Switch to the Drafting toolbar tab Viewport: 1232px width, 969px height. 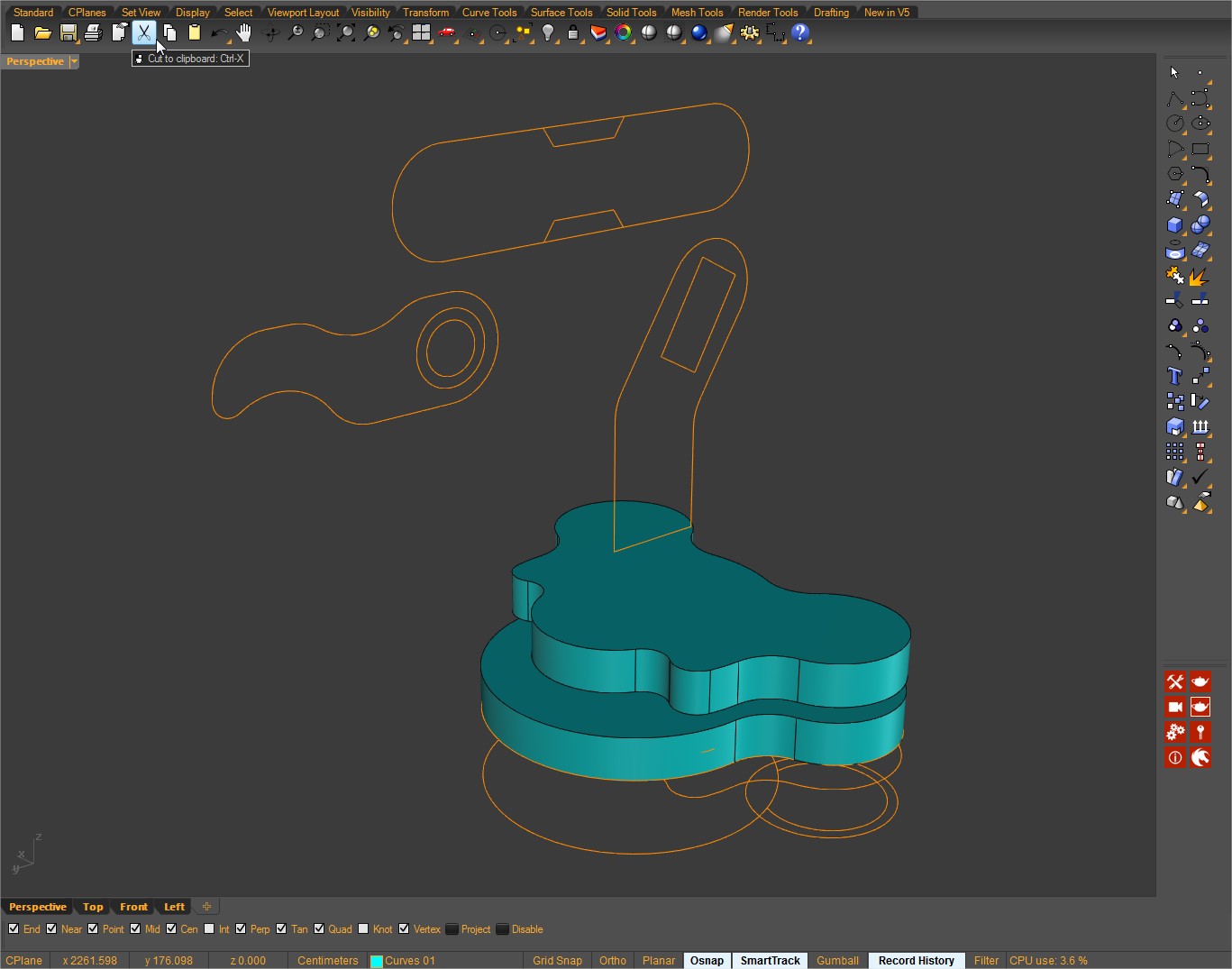coord(831,13)
